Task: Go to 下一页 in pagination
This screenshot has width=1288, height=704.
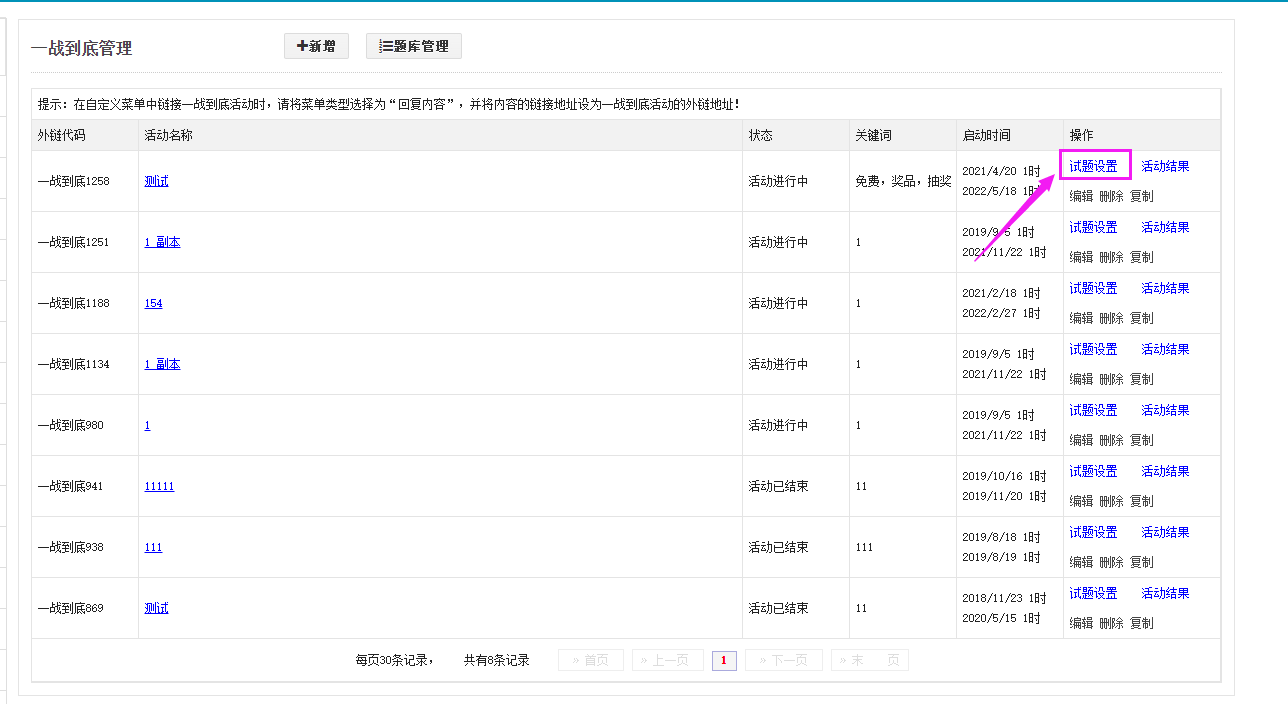Action: [783, 660]
